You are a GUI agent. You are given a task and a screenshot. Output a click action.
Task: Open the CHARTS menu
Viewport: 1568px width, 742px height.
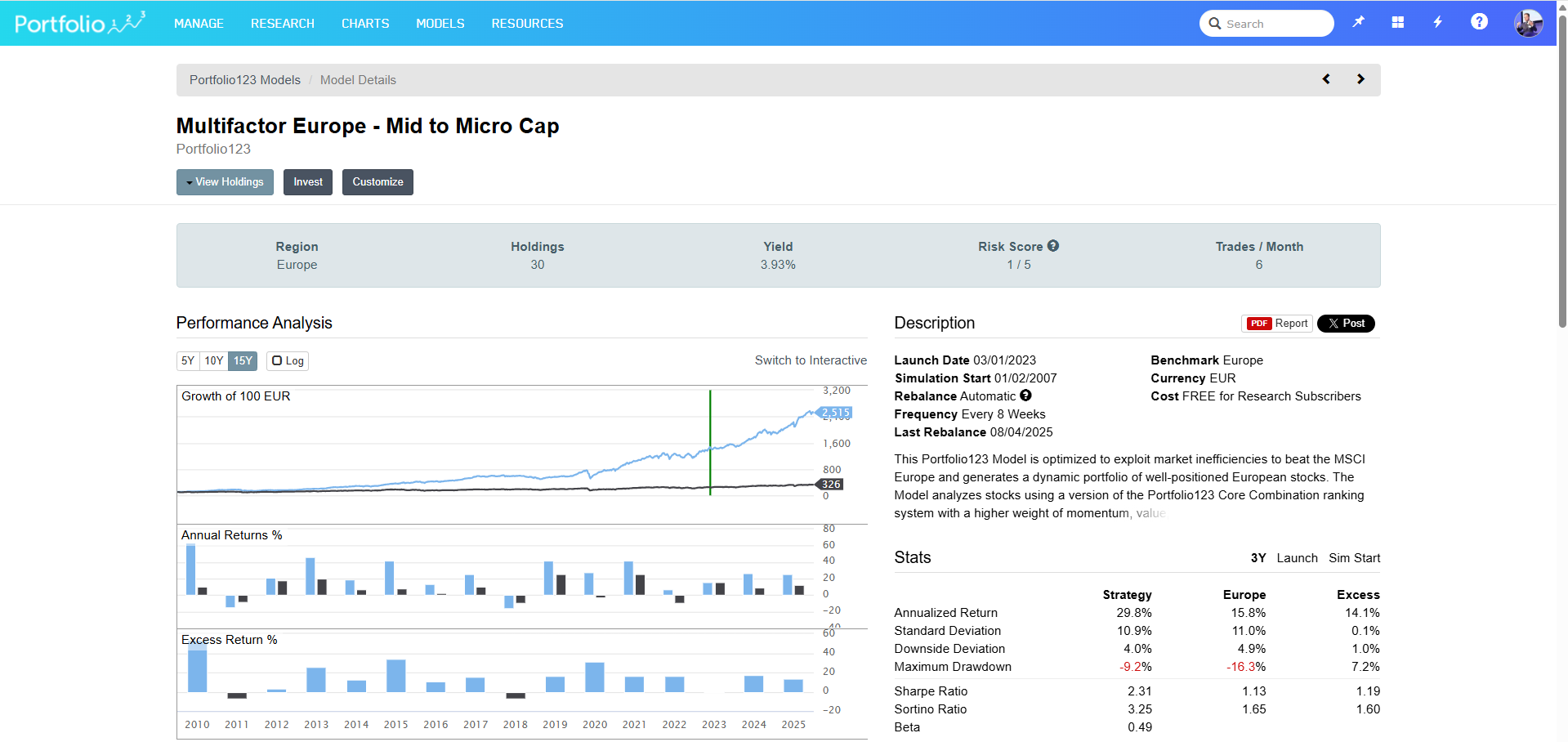pos(365,24)
